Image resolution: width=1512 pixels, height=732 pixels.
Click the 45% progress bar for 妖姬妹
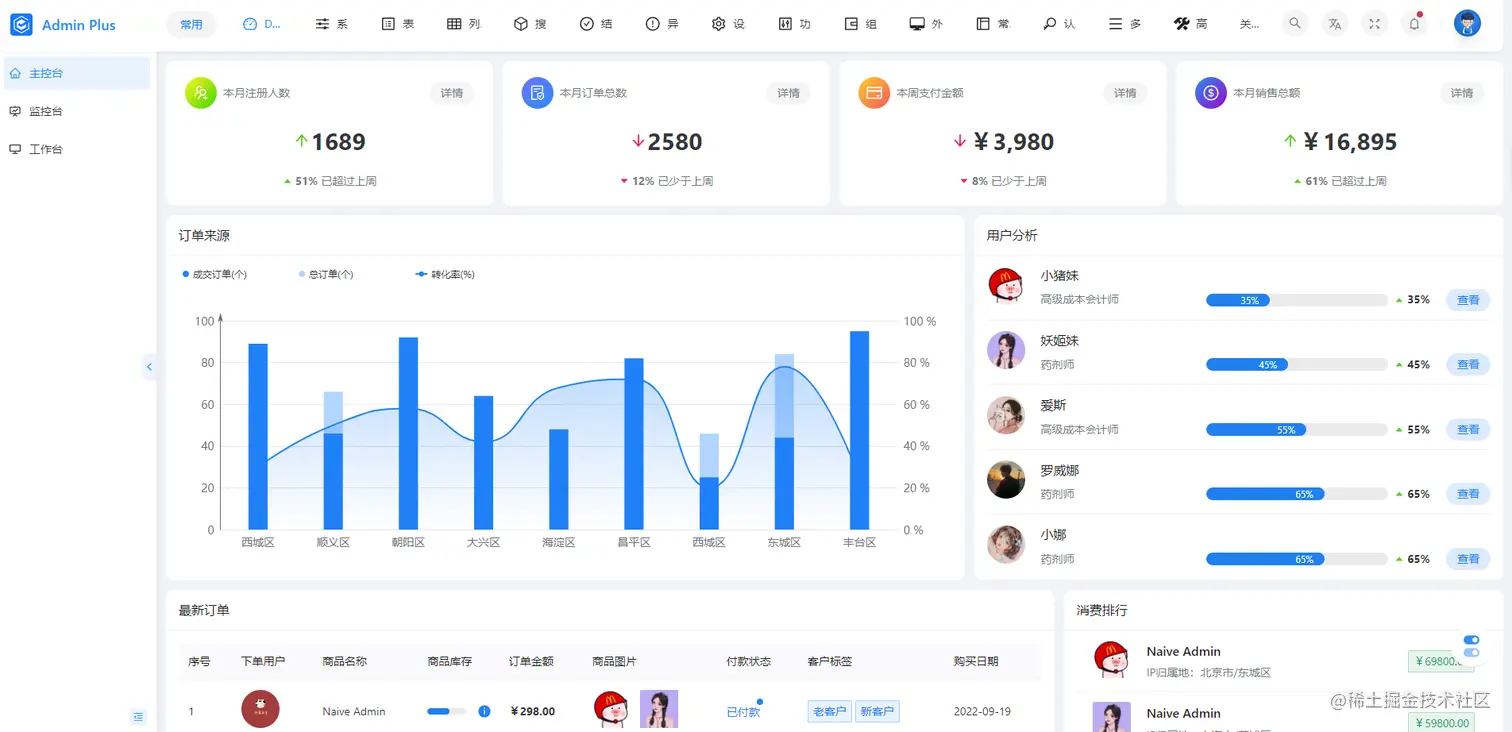tap(1297, 365)
